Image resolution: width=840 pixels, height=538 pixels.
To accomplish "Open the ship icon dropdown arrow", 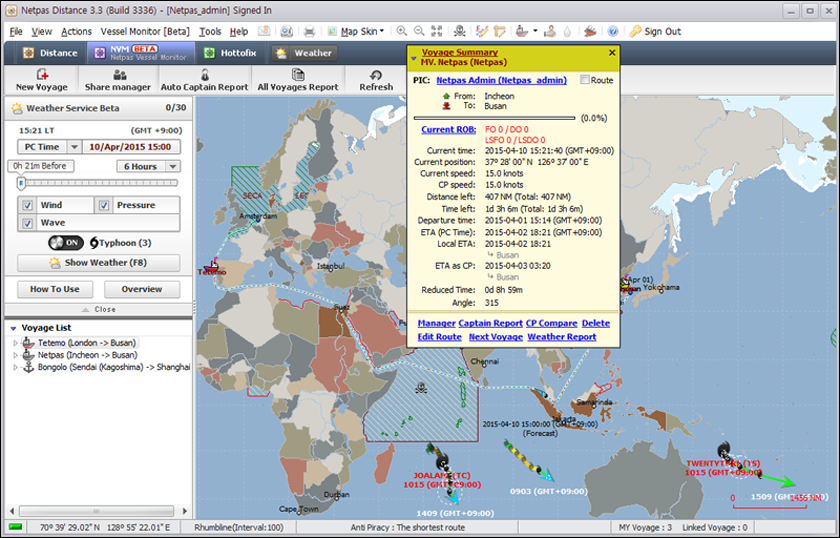I will (x=535, y=31).
